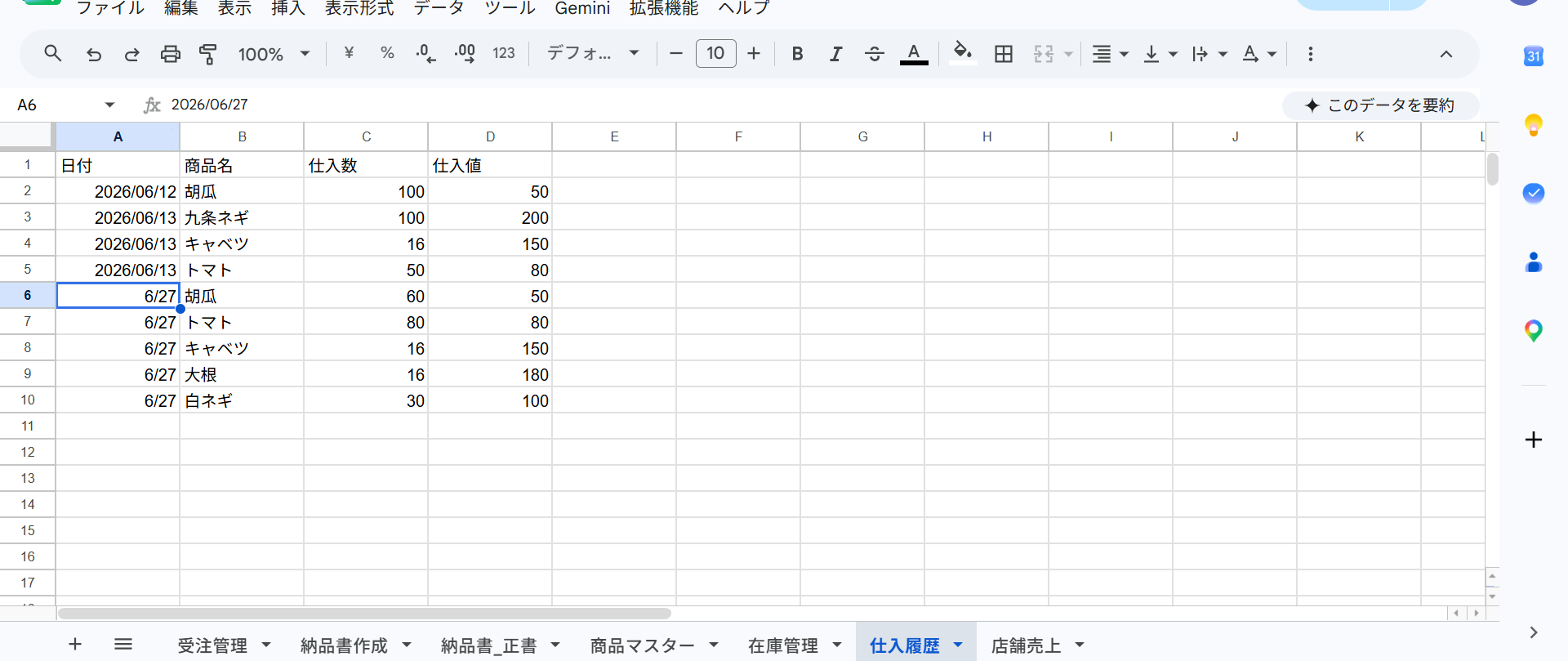Open the ファイル menu
1568x661 pixels.
[x=110, y=8]
